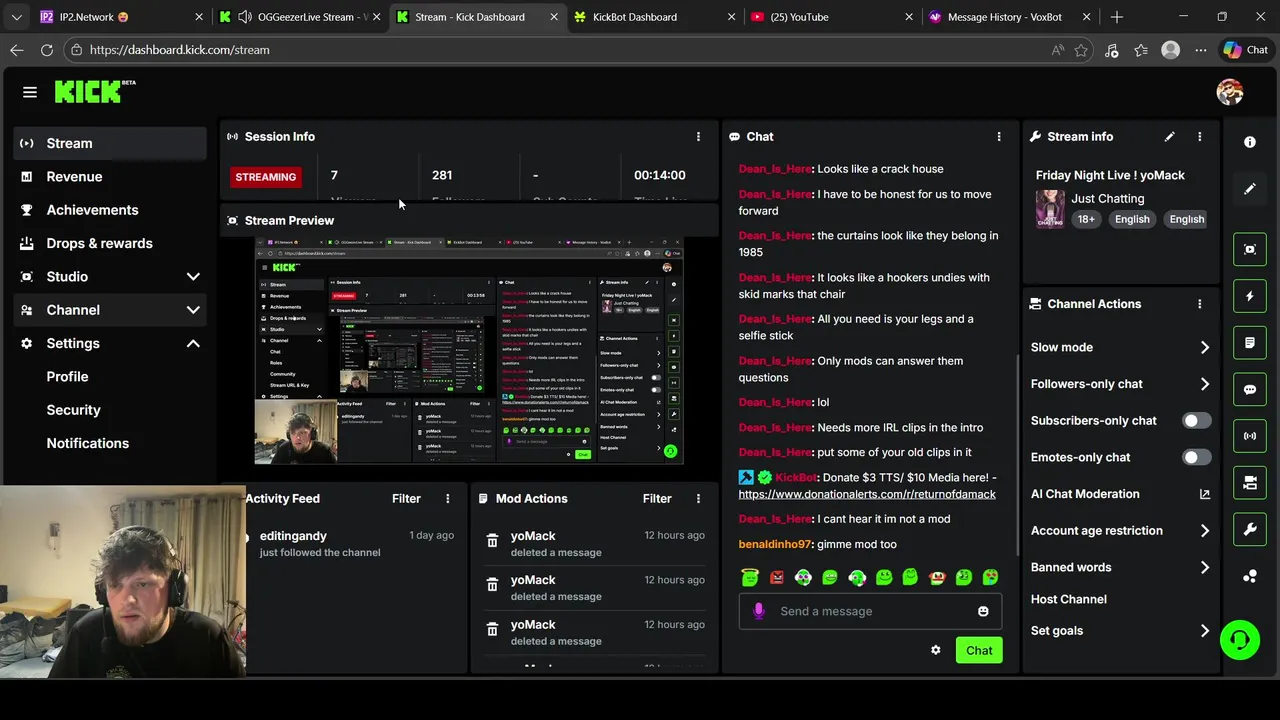Click the Send a message field
1280x720 pixels.
tap(870, 611)
